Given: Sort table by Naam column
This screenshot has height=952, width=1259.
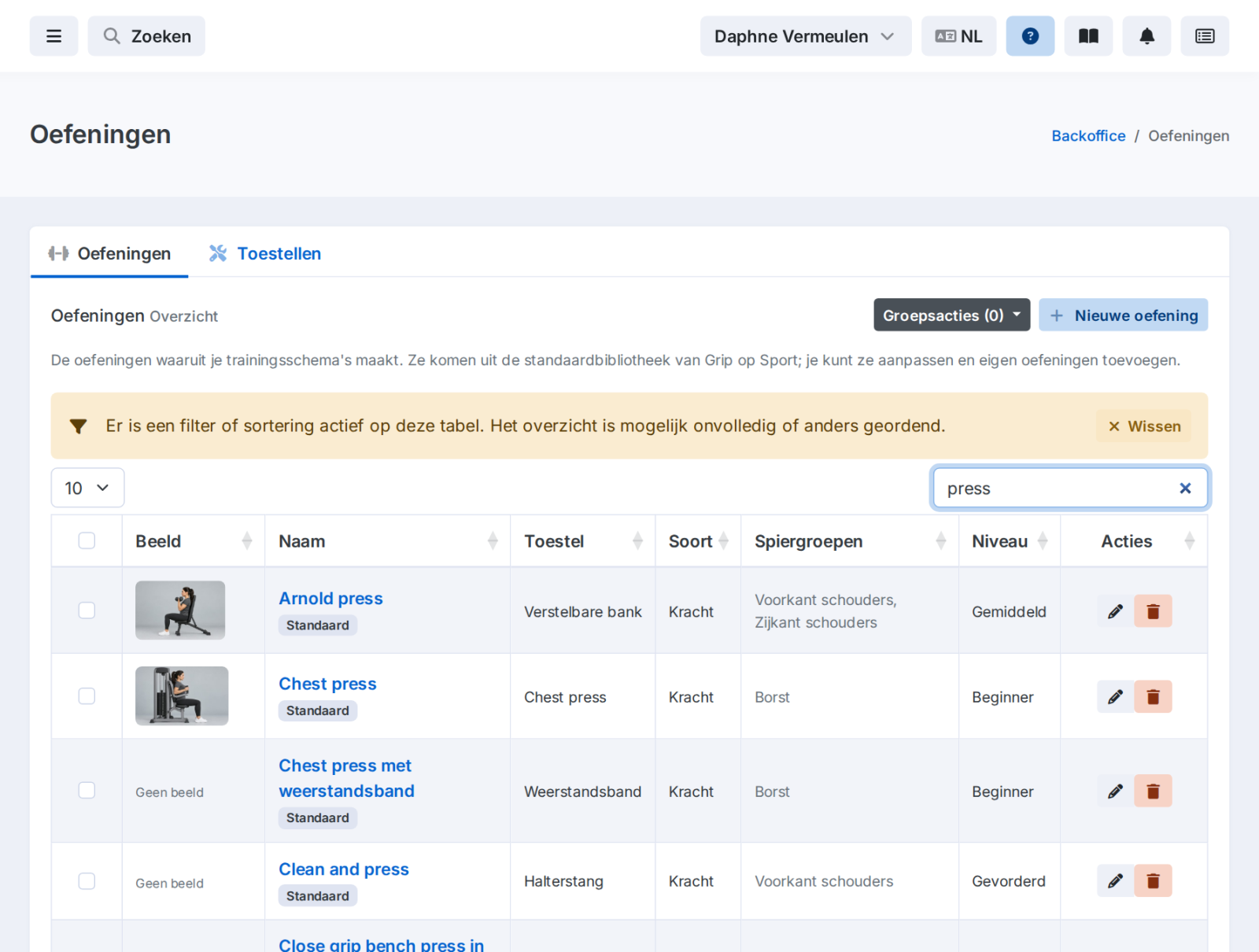Looking at the screenshot, I should [388, 541].
